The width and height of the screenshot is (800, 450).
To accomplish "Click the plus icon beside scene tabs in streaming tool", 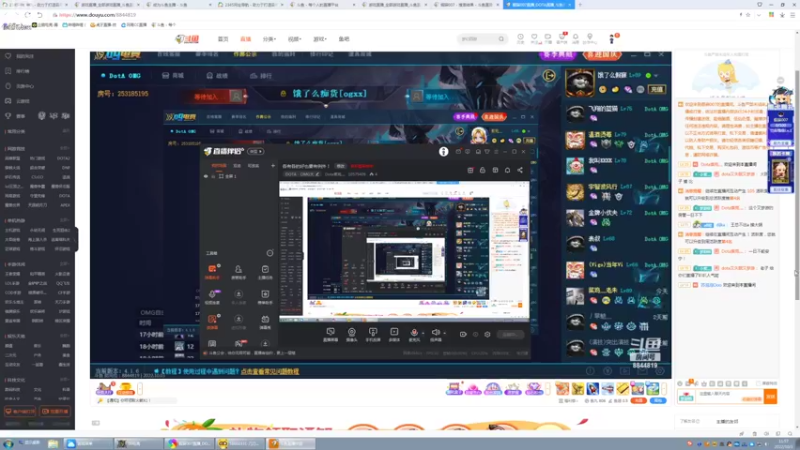I will (x=273, y=165).
